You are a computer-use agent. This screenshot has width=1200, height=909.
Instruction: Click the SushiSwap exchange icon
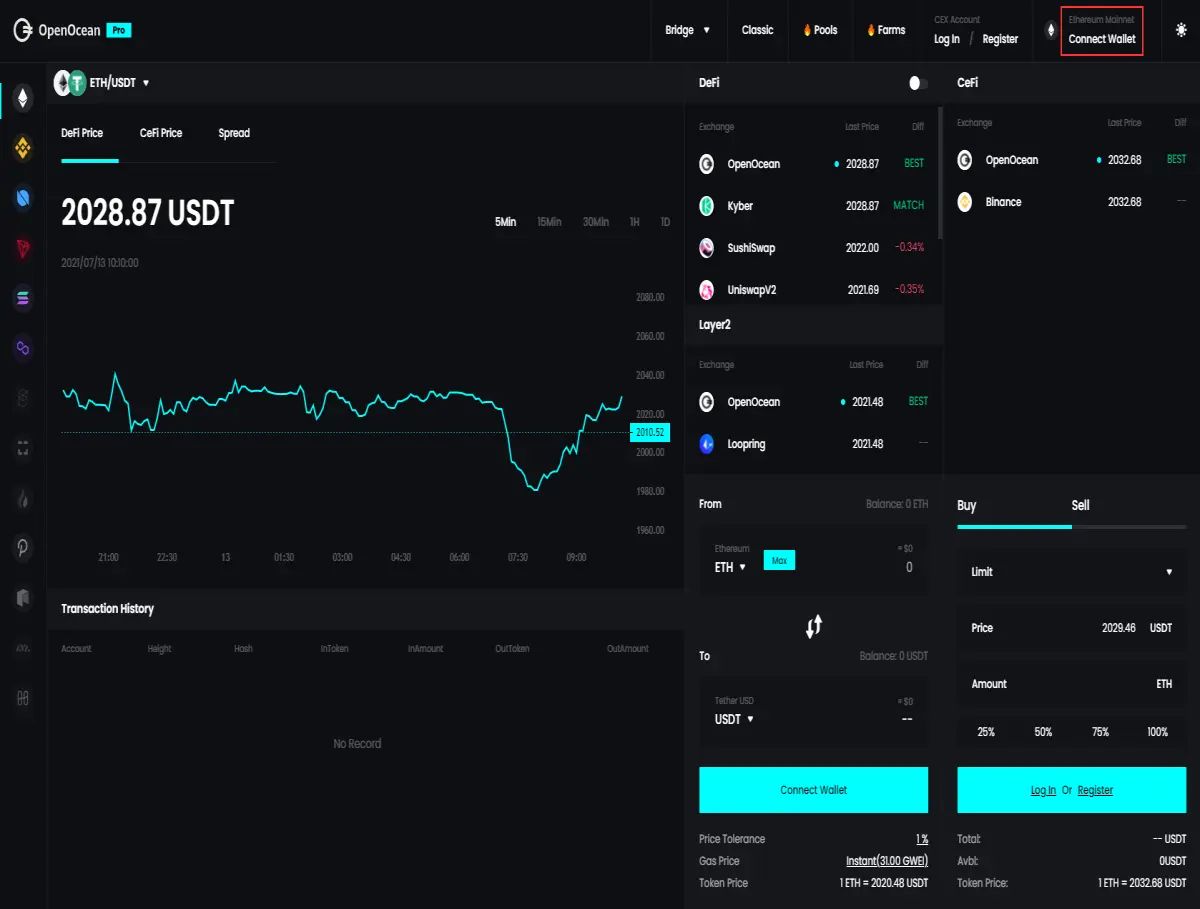[707, 248]
